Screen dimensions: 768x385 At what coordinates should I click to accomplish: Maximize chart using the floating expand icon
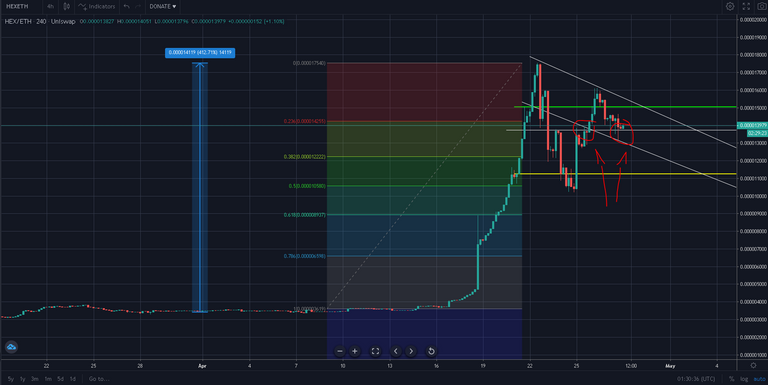[x=375, y=351]
